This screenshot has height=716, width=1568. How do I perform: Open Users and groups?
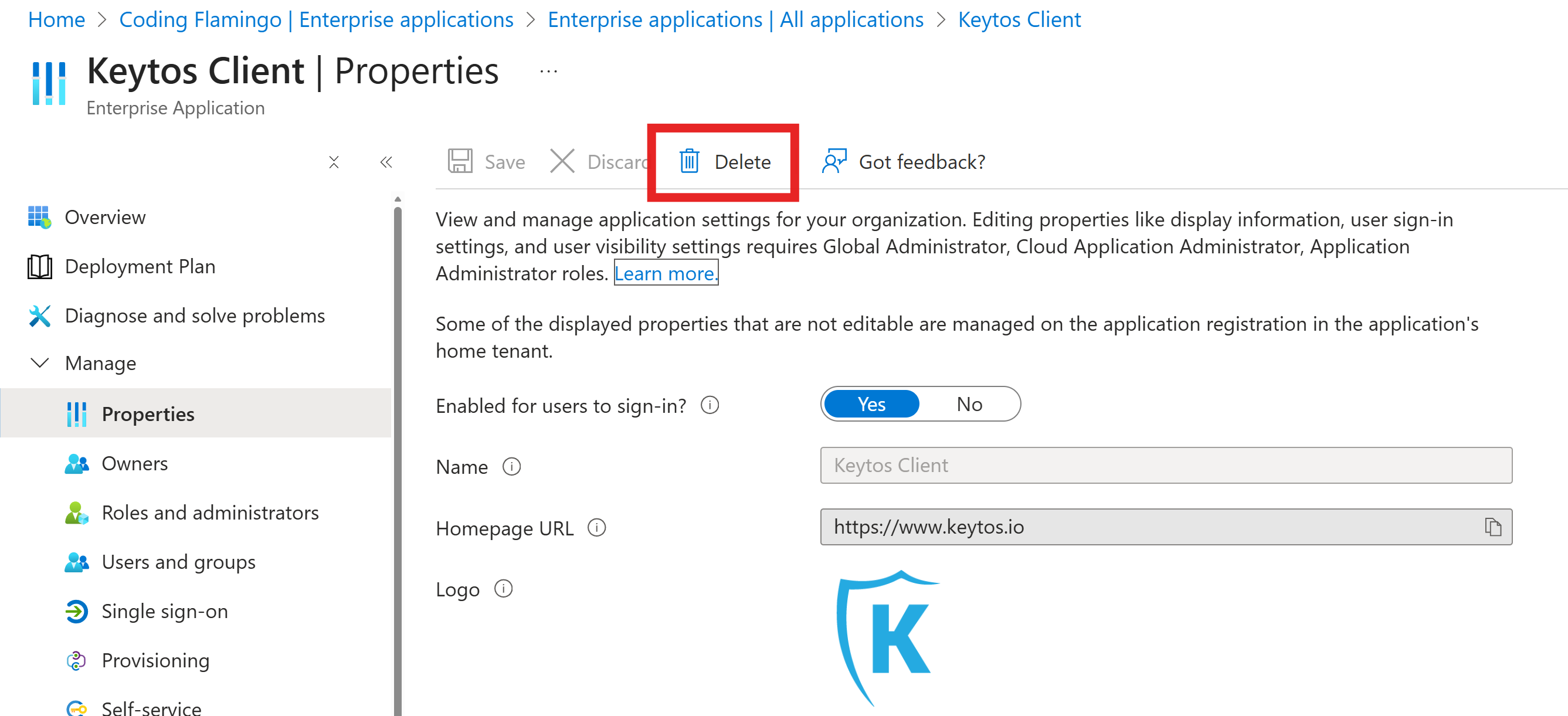[x=178, y=561]
